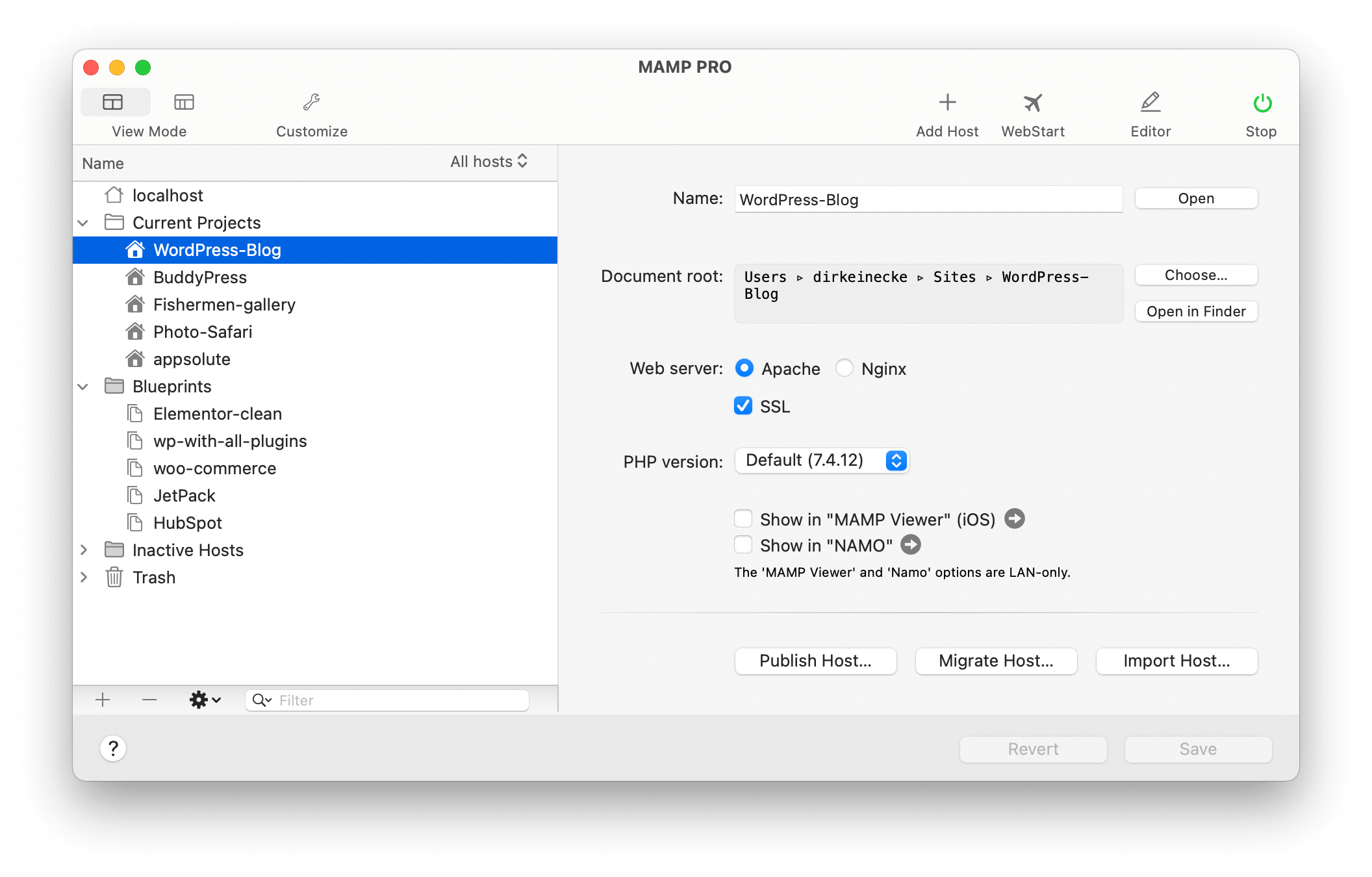This screenshot has width=1372, height=877.
Task: Select the BuddyPress host label
Action: (x=200, y=277)
